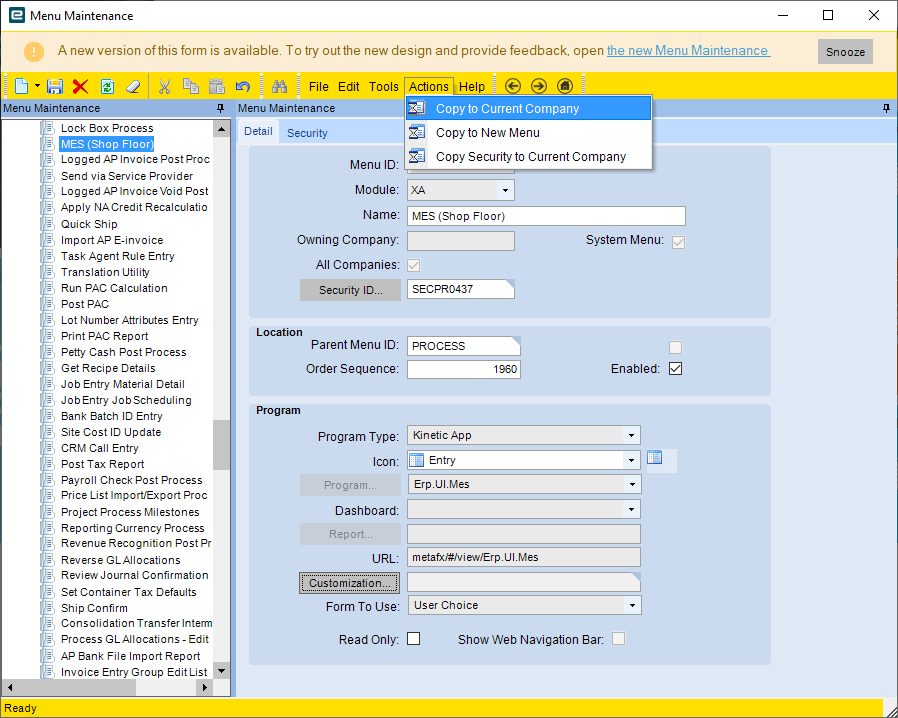Click the Epicor app icon in title bar

coord(17,15)
